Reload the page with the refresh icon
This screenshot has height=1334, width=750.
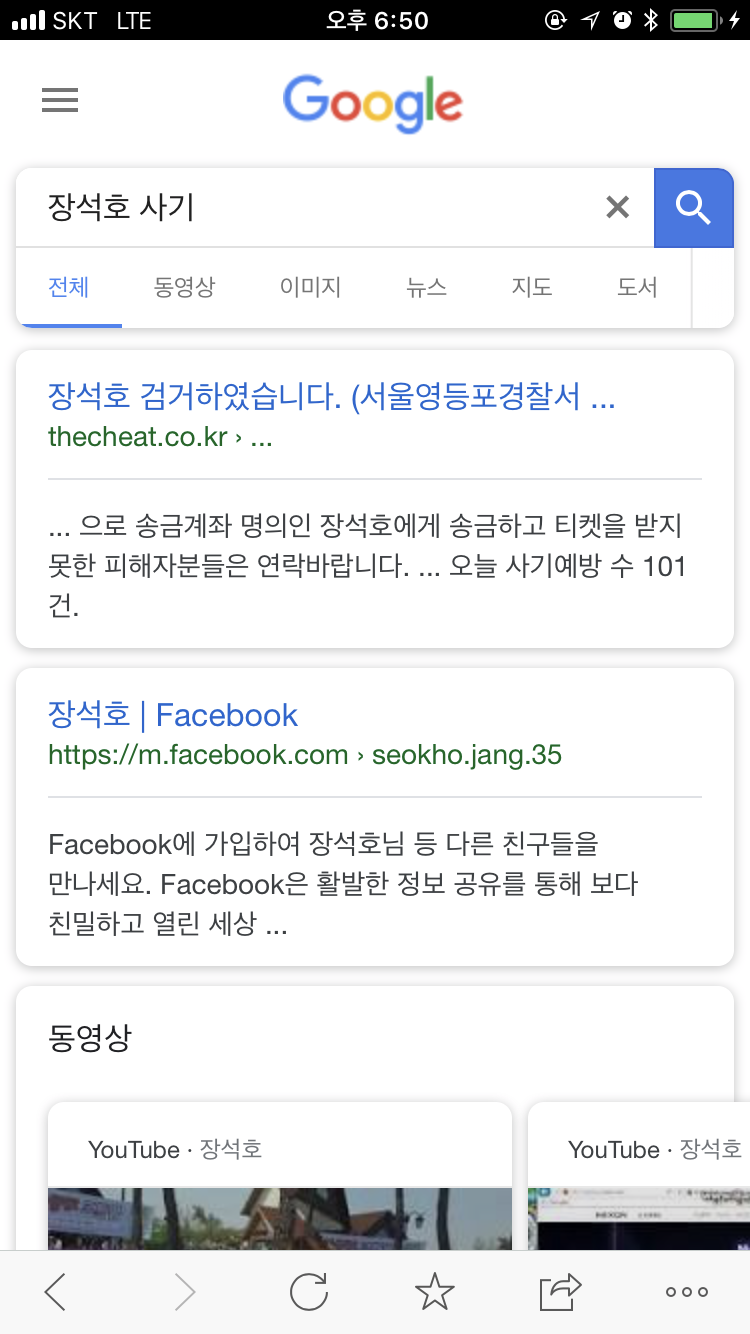[309, 1292]
